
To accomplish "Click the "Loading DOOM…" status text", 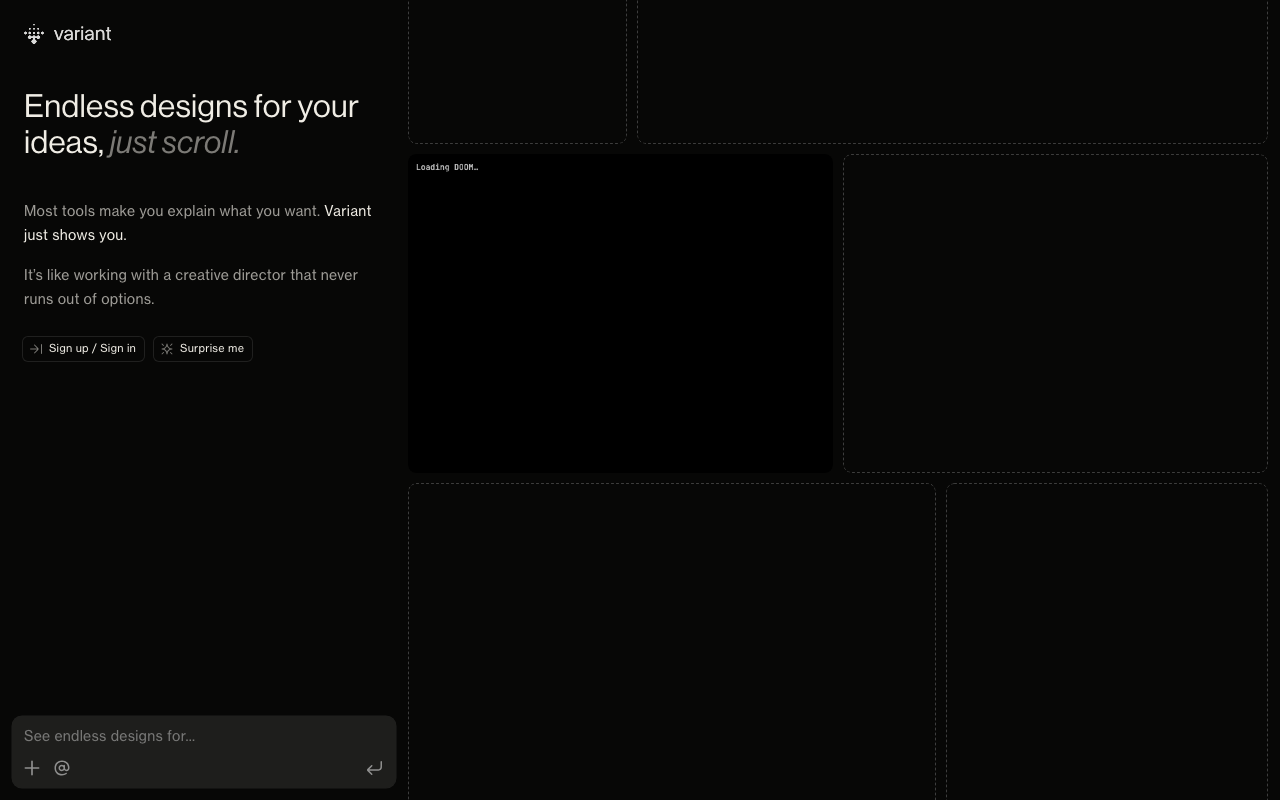I will click(x=447, y=167).
